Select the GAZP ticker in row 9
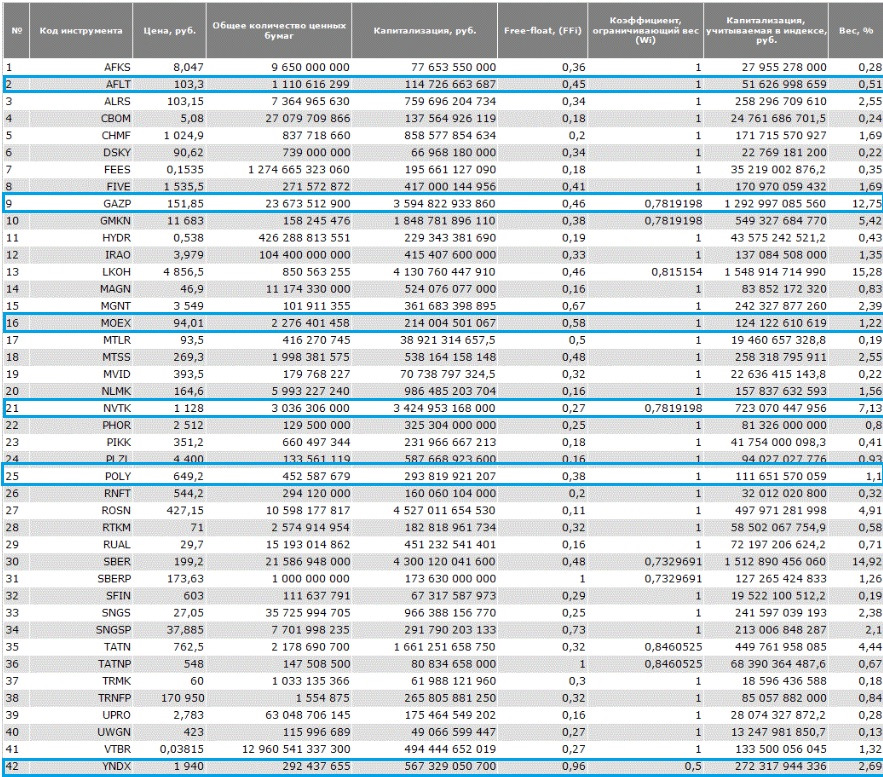This screenshot has width=883, height=777. [x=117, y=204]
